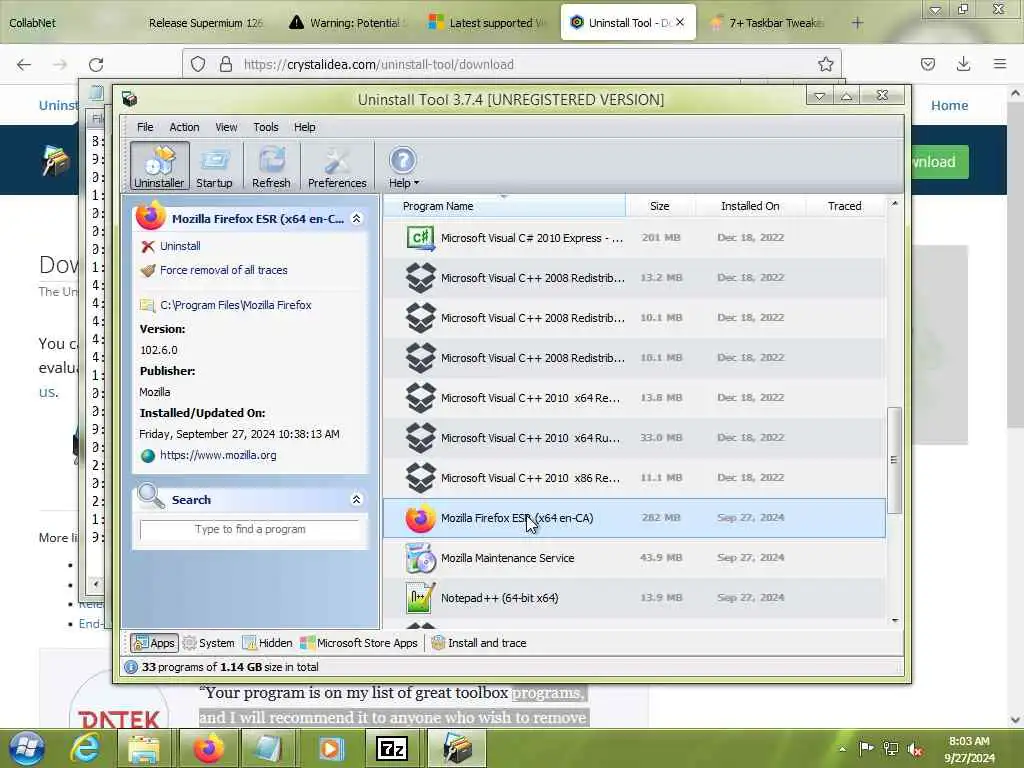Click program list scroll-down arrow
The height and width of the screenshot is (768, 1024).
click(895, 620)
